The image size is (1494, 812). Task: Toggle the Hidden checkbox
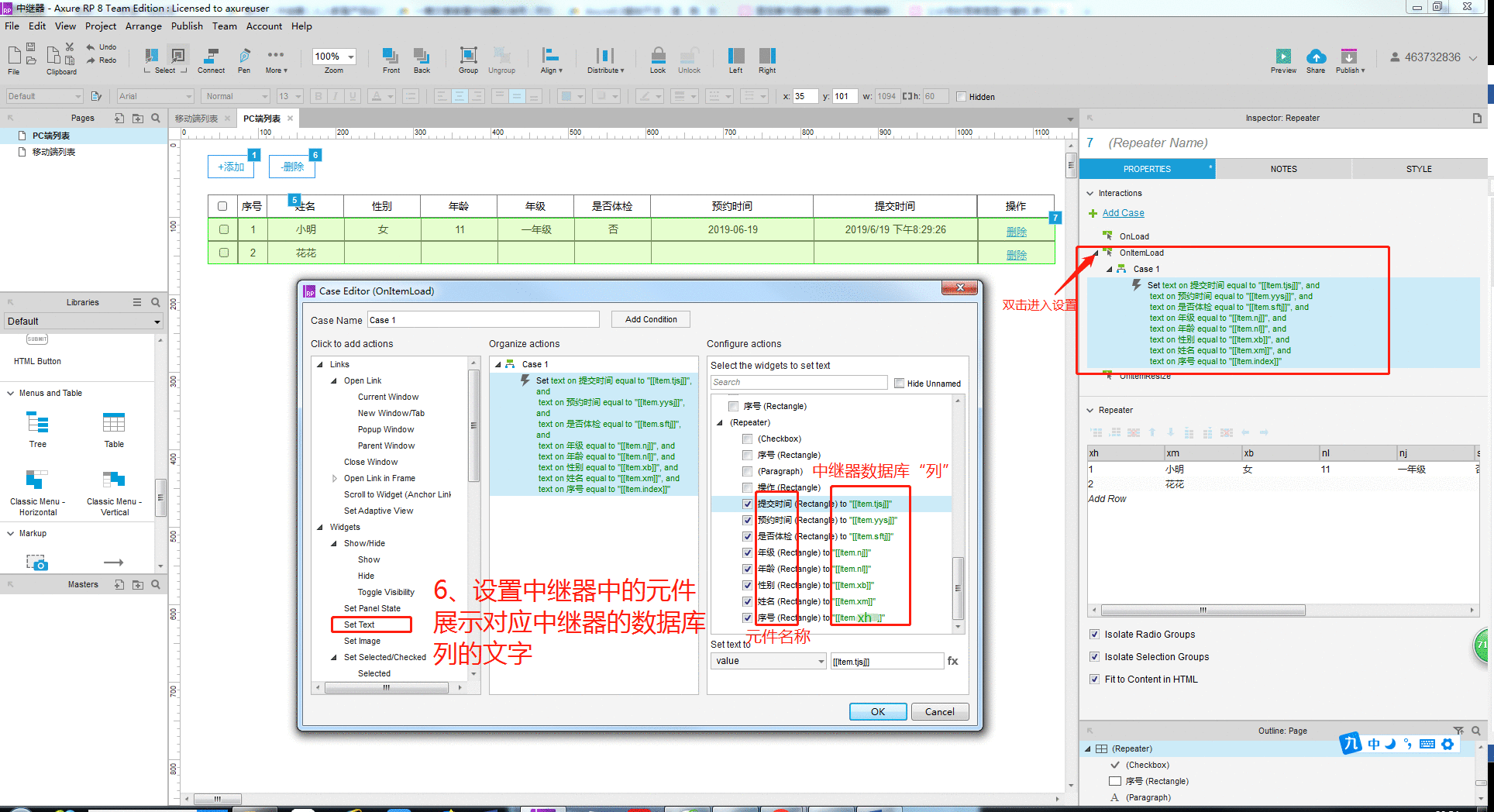coord(961,97)
